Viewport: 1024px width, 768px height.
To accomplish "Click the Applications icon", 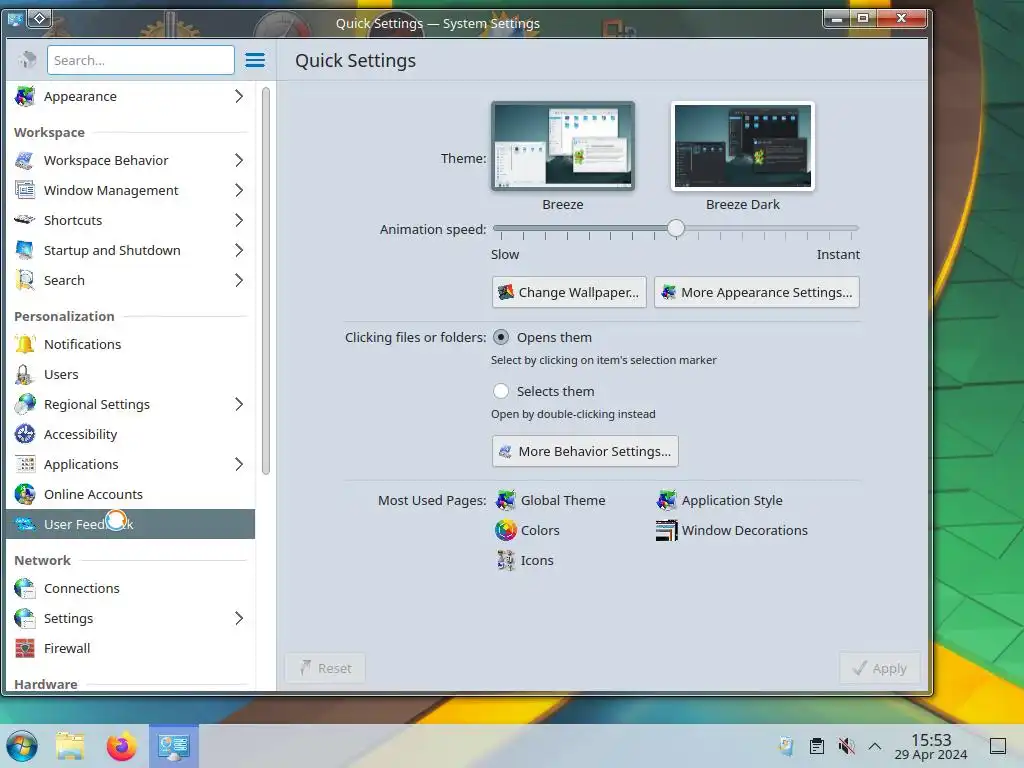I will (x=25, y=464).
